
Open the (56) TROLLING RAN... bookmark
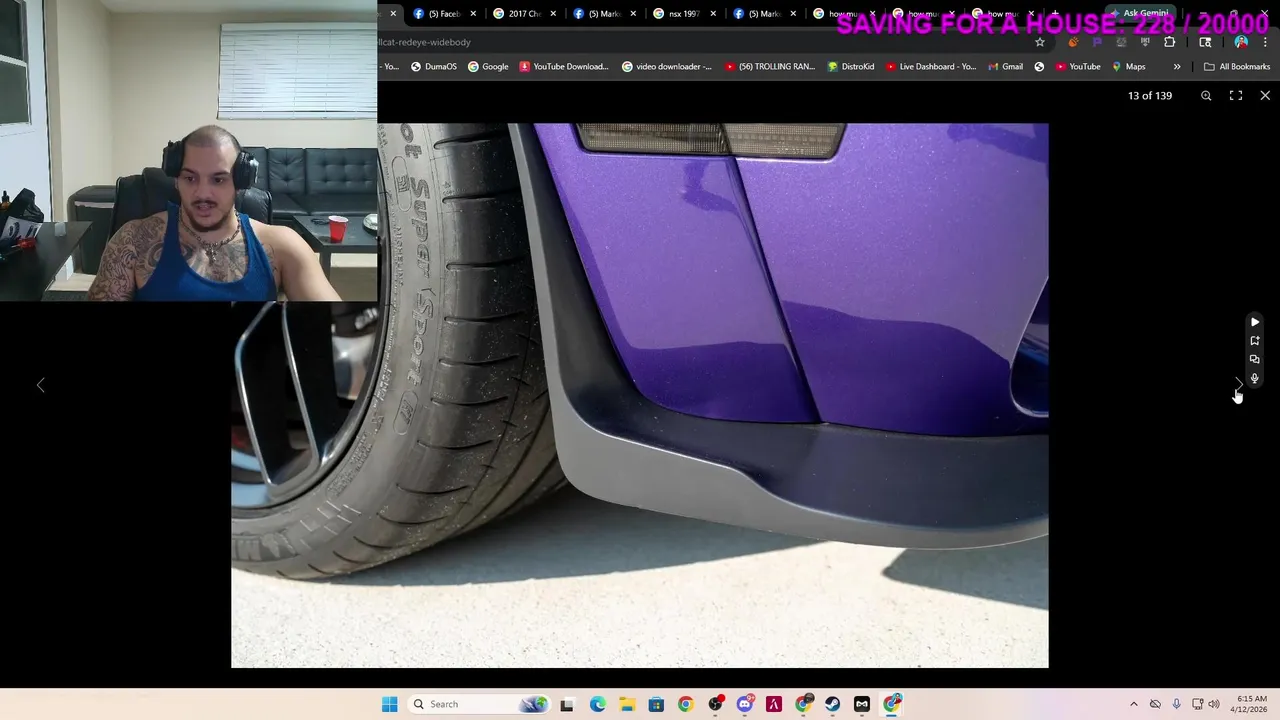coord(770,67)
